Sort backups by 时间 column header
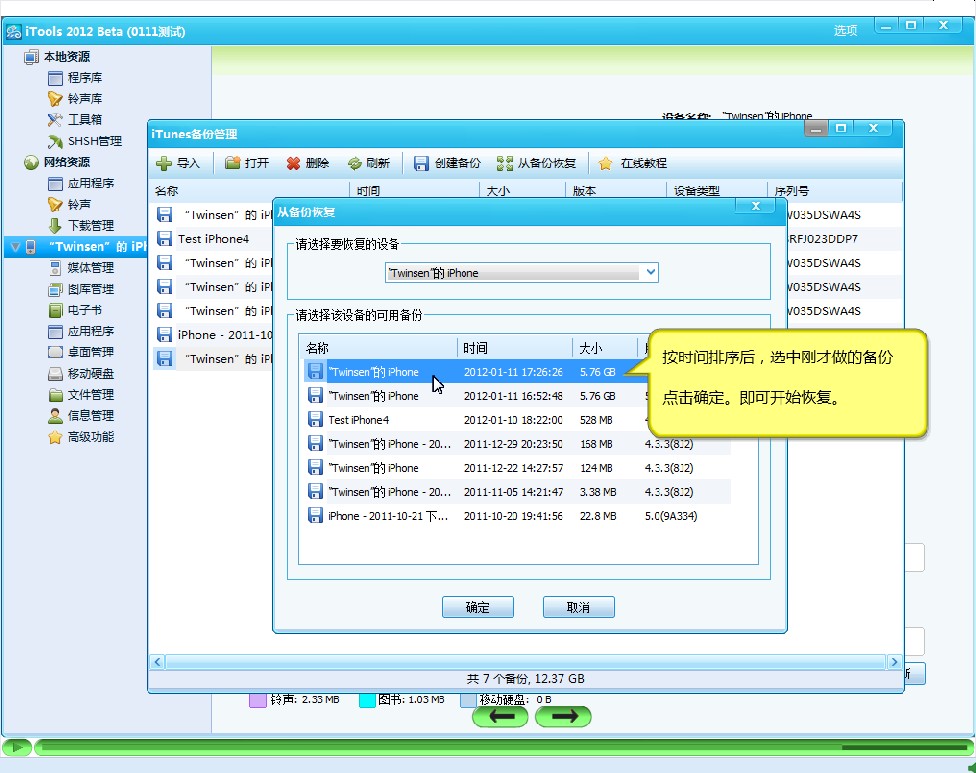 click(513, 348)
